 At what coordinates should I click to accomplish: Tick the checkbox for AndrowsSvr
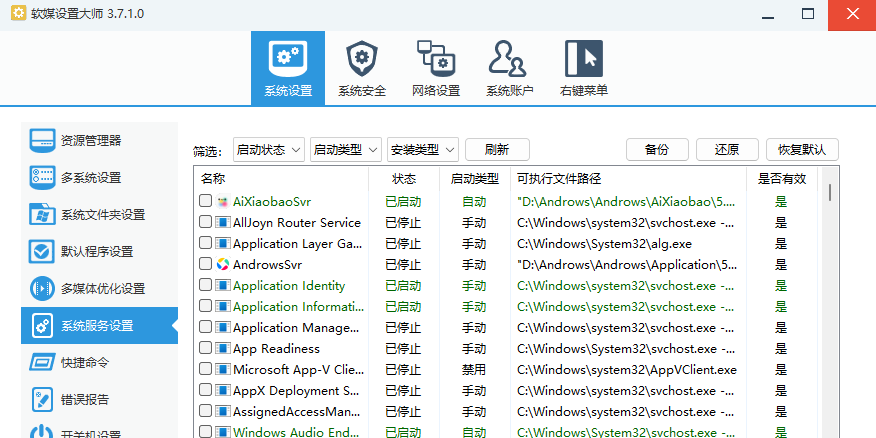(205, 265)
